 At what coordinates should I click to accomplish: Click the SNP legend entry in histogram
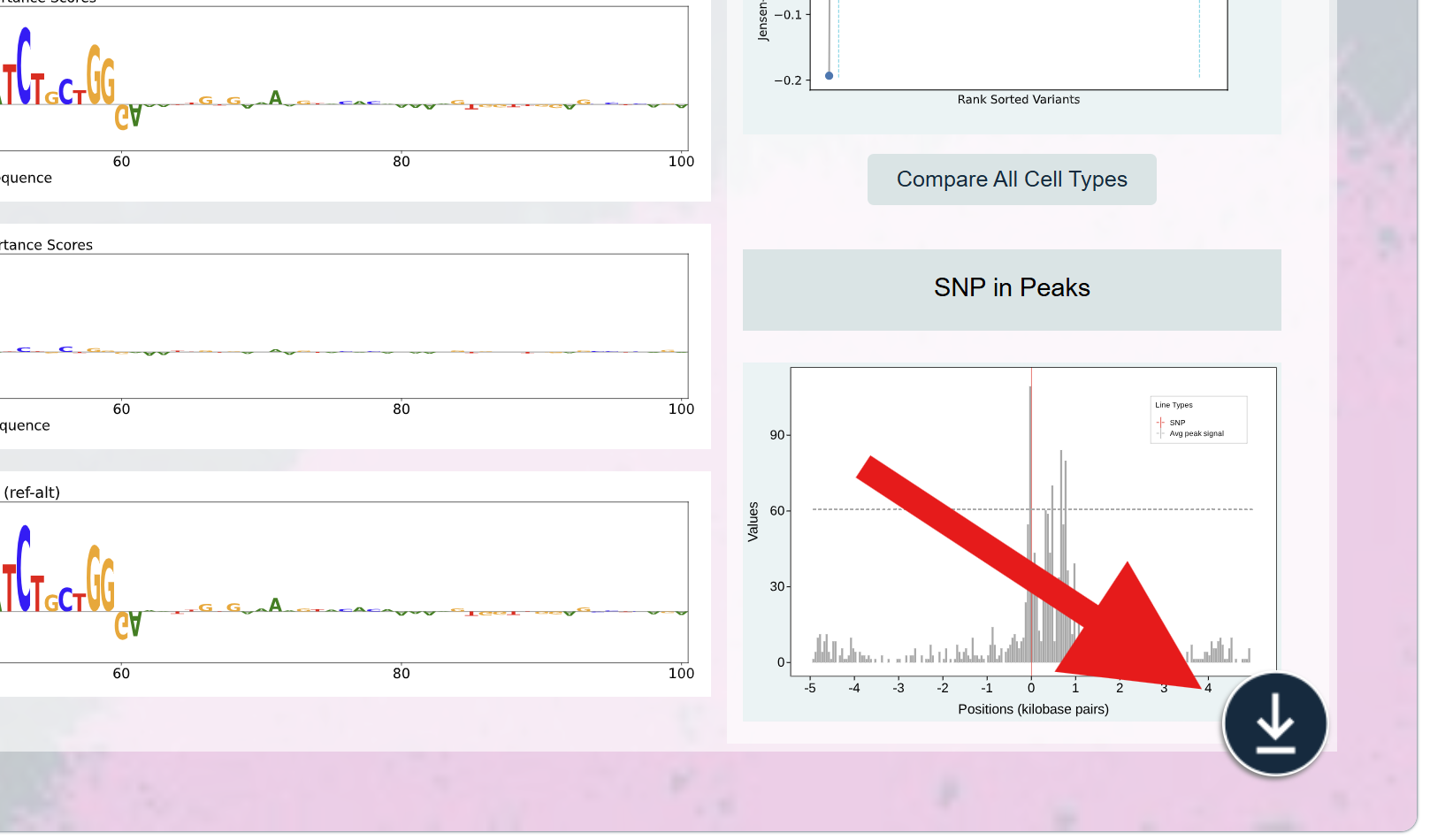pyautogui.click(x=1176, y=423)
